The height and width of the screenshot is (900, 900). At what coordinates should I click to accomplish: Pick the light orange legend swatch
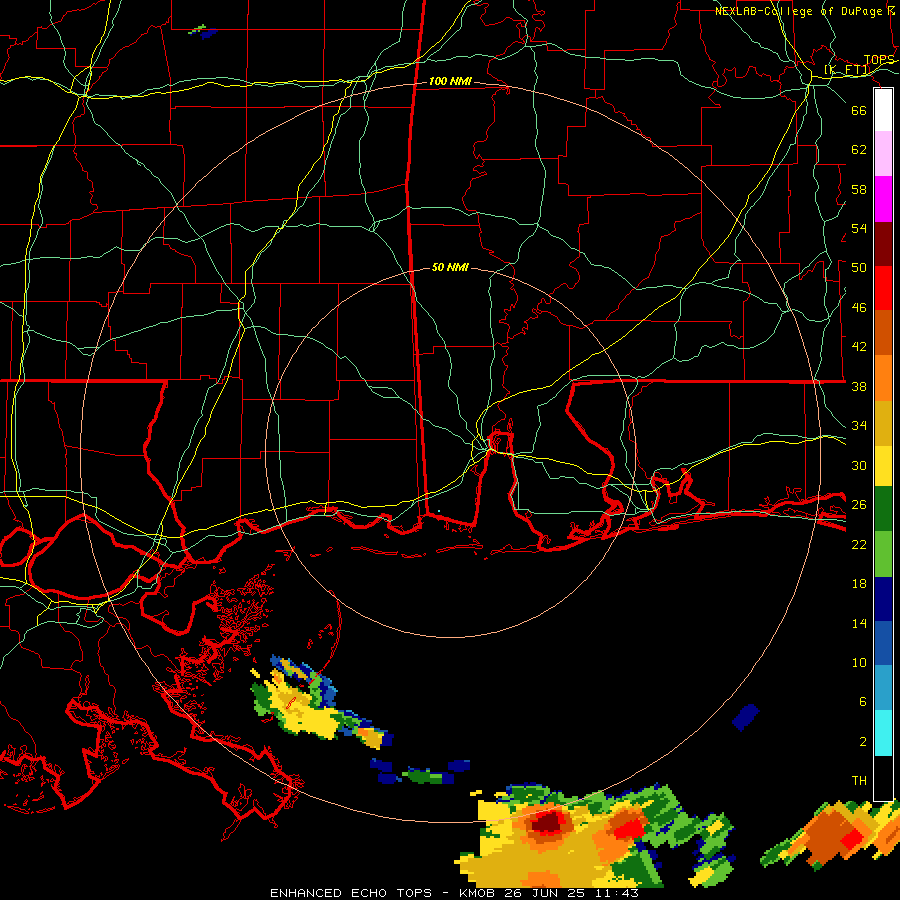click(x=883, y=378)
